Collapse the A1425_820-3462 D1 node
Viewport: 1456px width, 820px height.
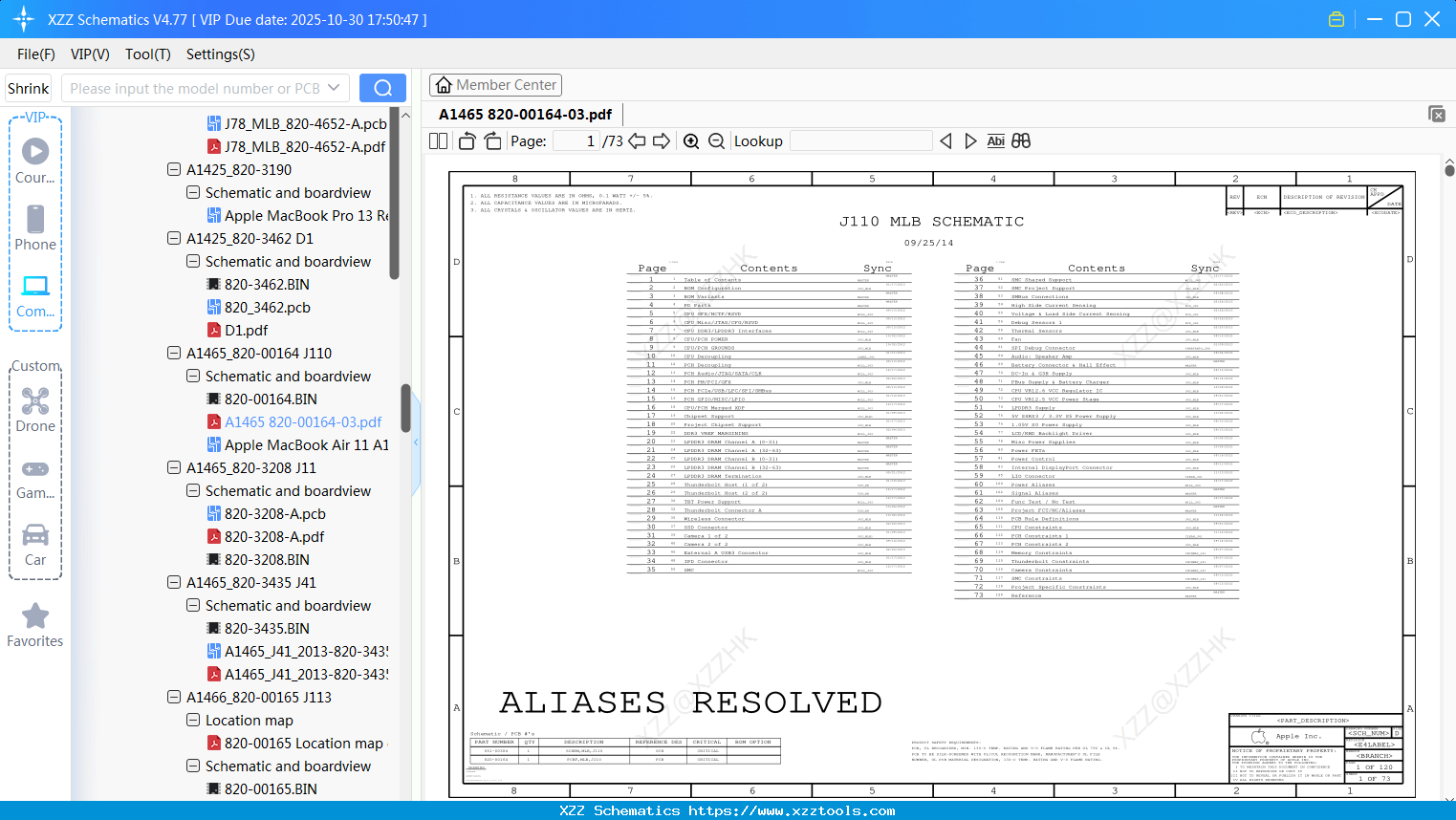[174, 238]
